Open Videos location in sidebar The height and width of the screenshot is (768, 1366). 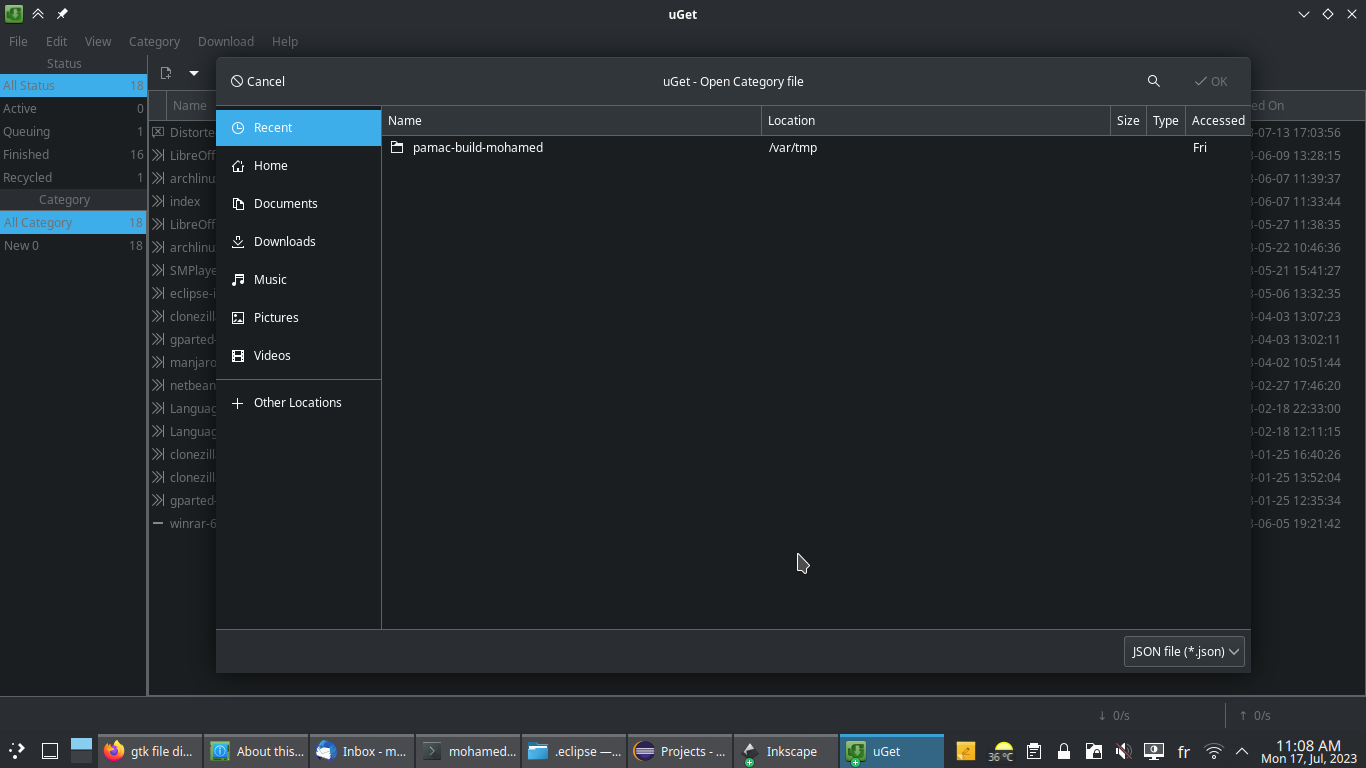298,356
